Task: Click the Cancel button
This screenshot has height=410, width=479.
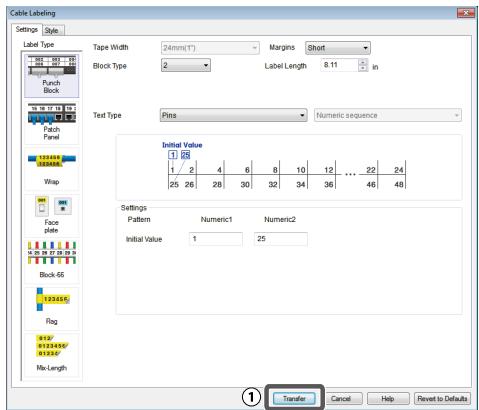Action: (x=341, y=398)
